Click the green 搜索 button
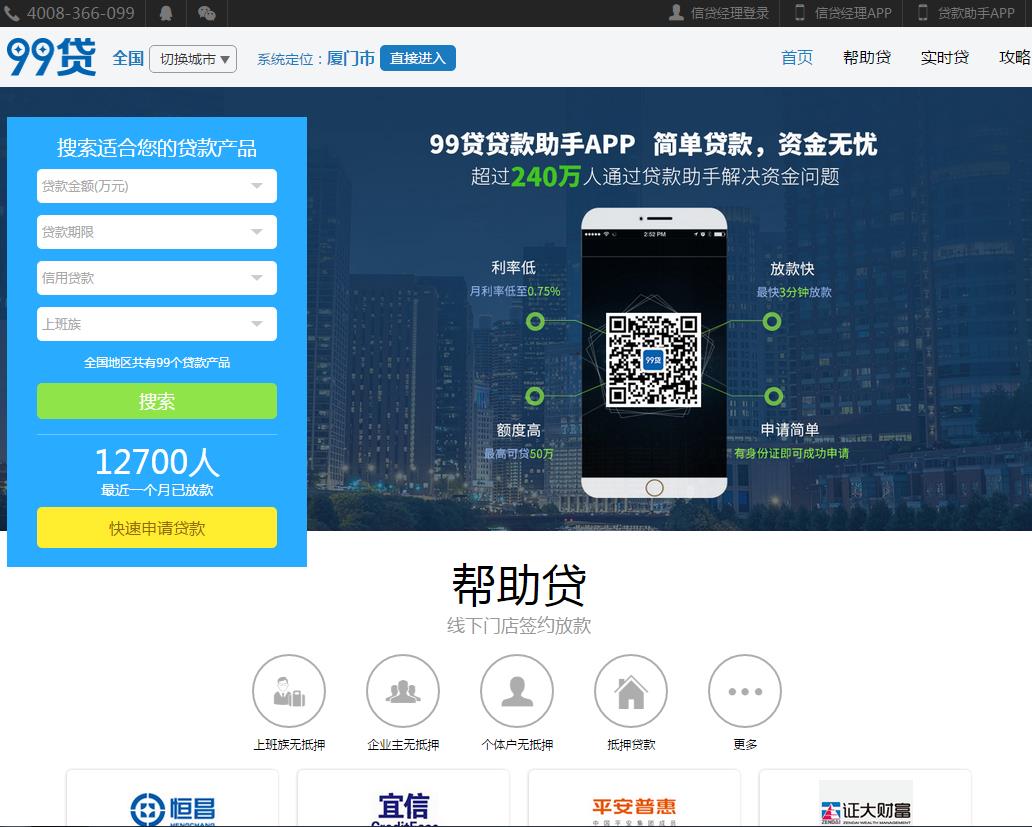This screenshot has width=1032, height=827. [x=157, y=401]
